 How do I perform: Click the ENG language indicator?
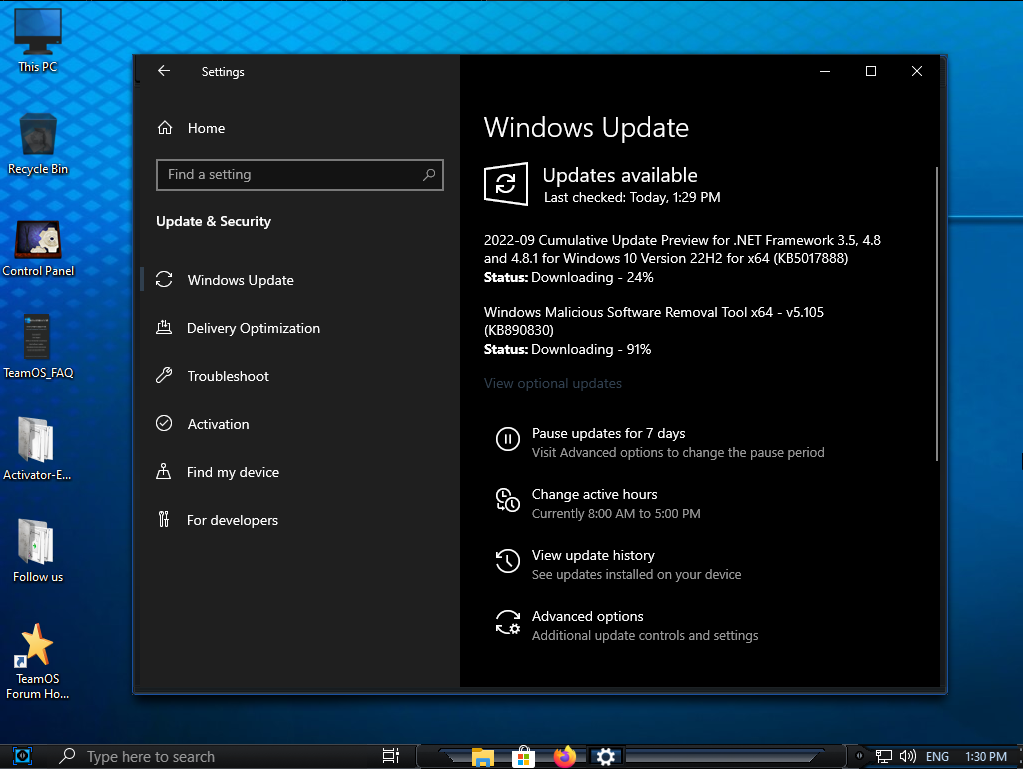tap(937, 757)
